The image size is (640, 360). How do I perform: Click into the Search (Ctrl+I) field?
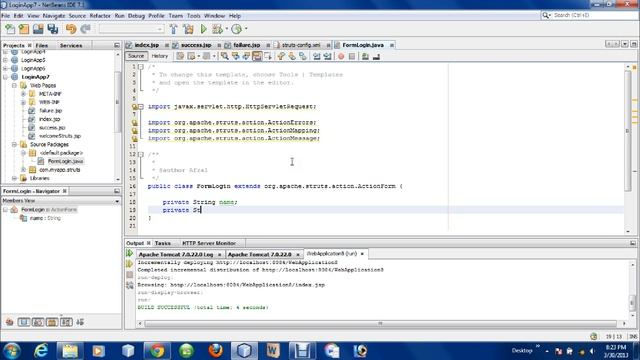[x=593, y=15]
